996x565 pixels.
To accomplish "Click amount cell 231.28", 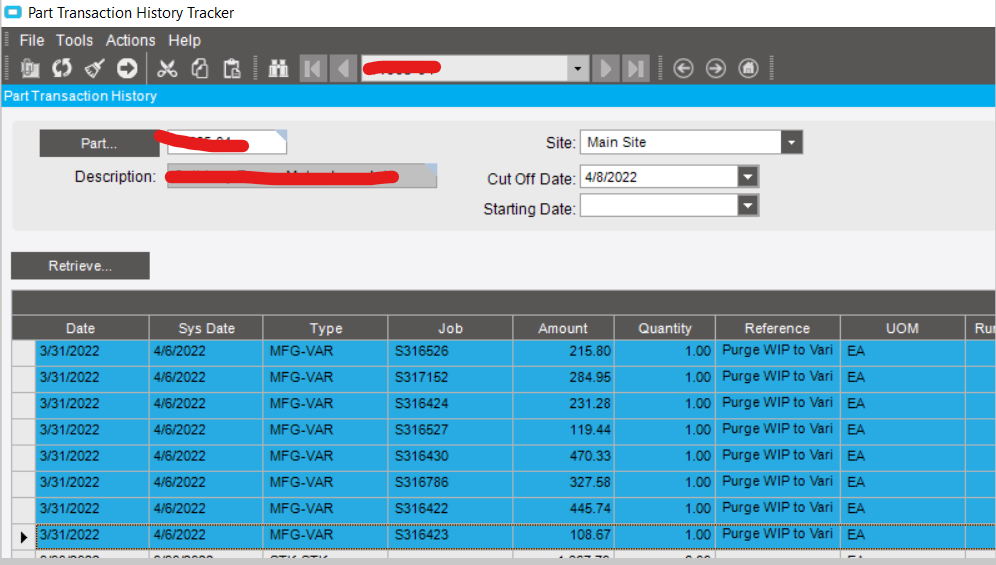I will pyautogui.click(x=563, y=404).
